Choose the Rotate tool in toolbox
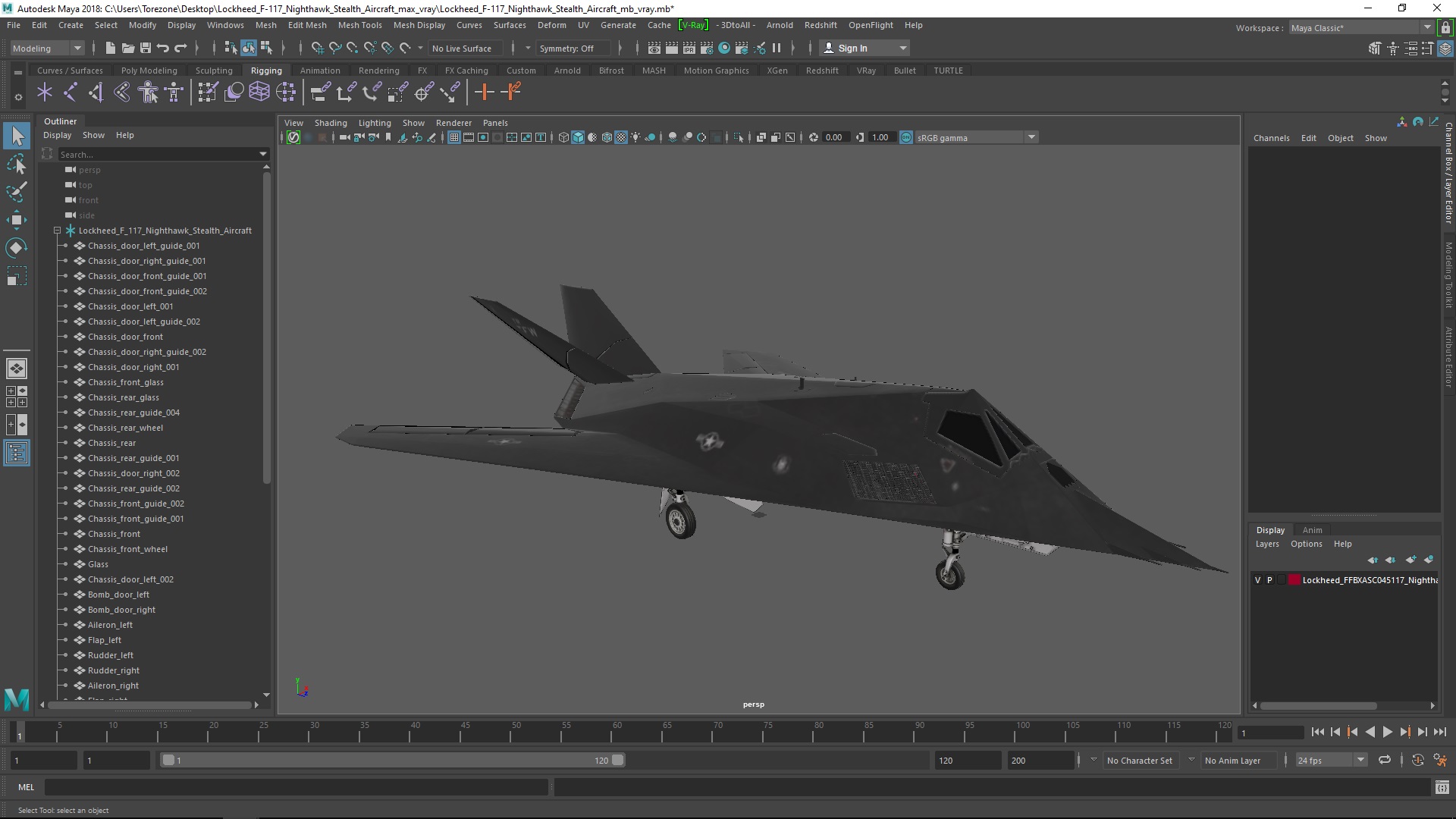 (17, 248)
